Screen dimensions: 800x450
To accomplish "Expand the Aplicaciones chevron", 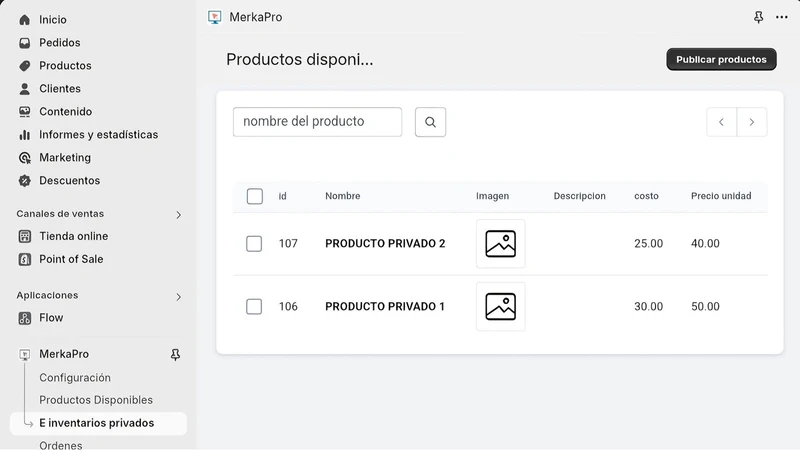I will [x=178, y=296].
